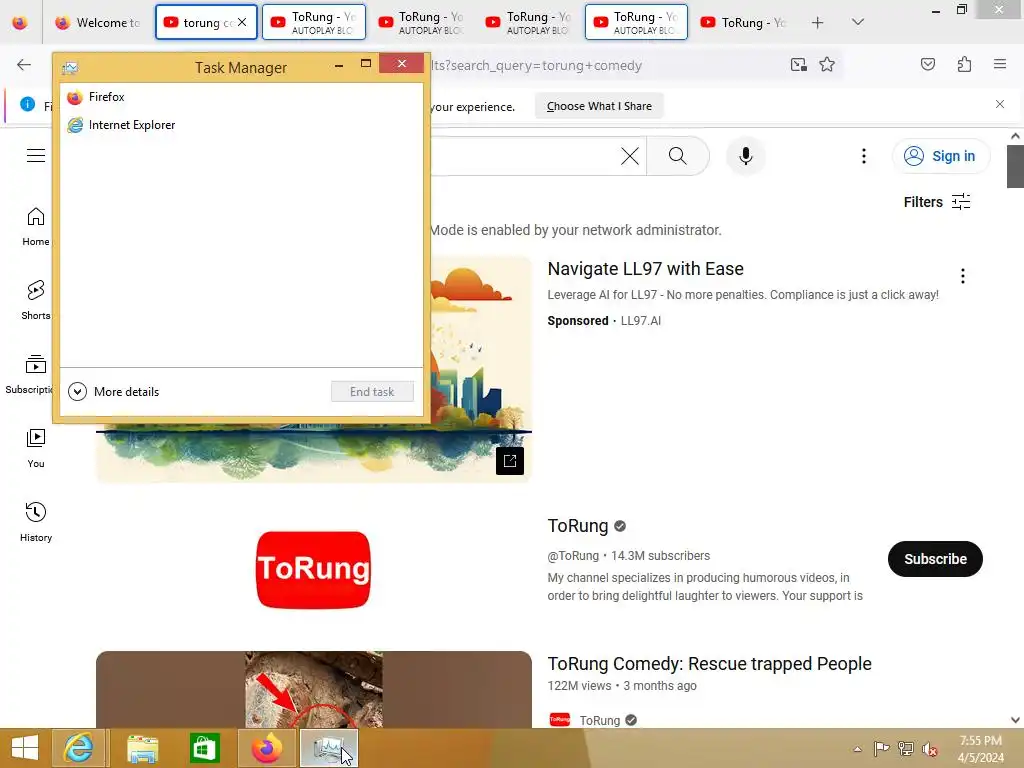Viewport: 1024px width, 768px height.
Task: Click the Sign in button
Action: point(941,156)
